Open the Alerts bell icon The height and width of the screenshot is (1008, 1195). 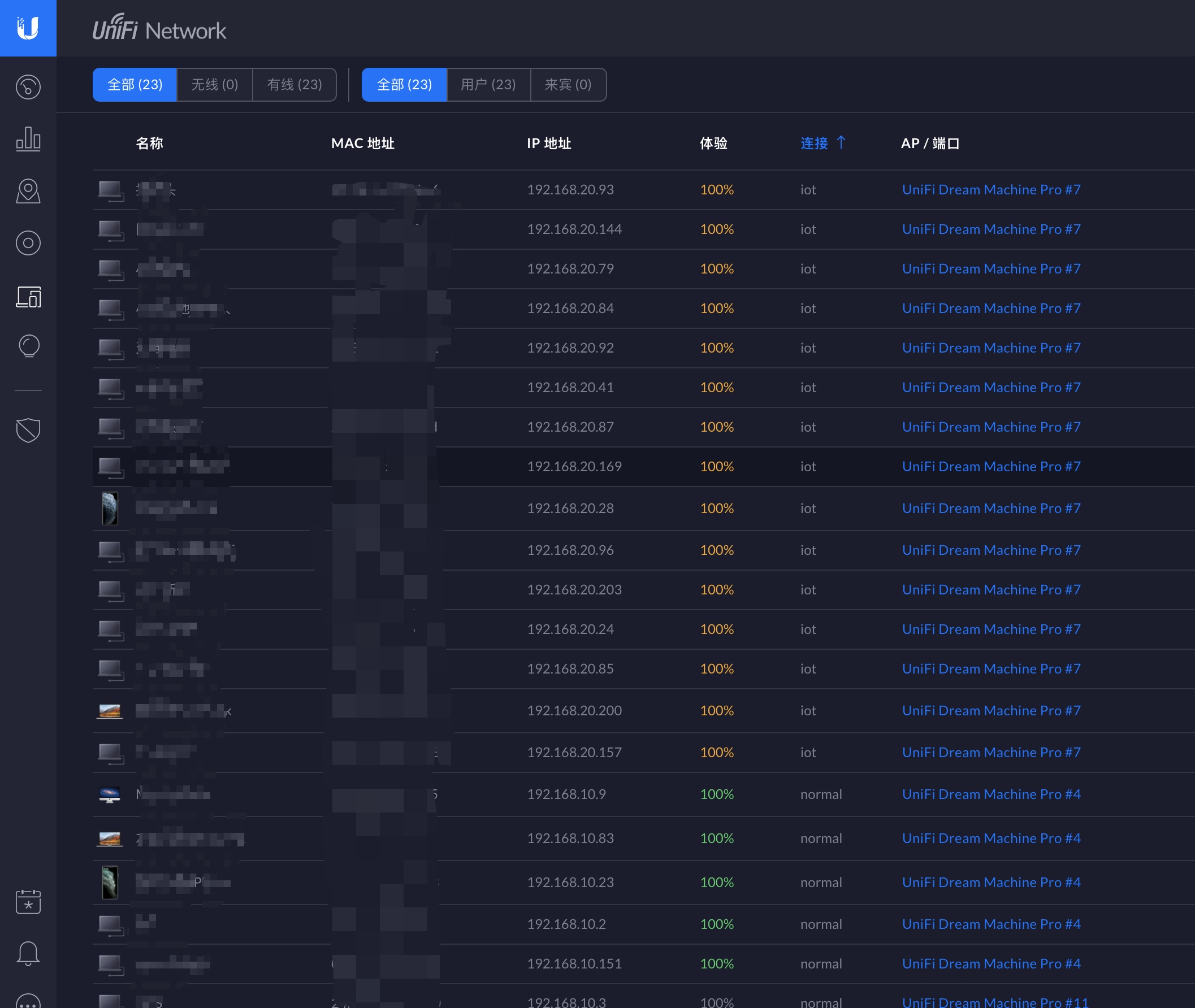point(28,953)
